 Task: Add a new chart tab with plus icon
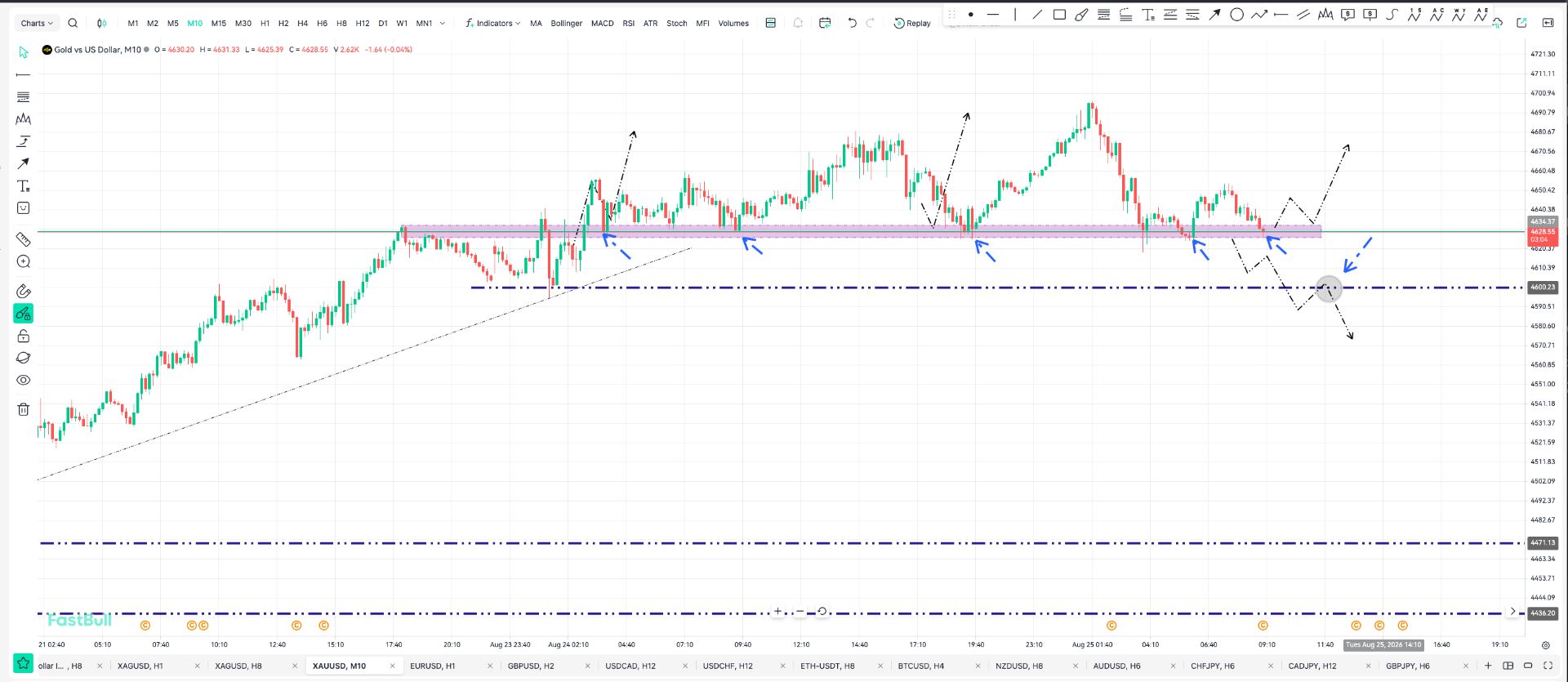[1488, 666]
